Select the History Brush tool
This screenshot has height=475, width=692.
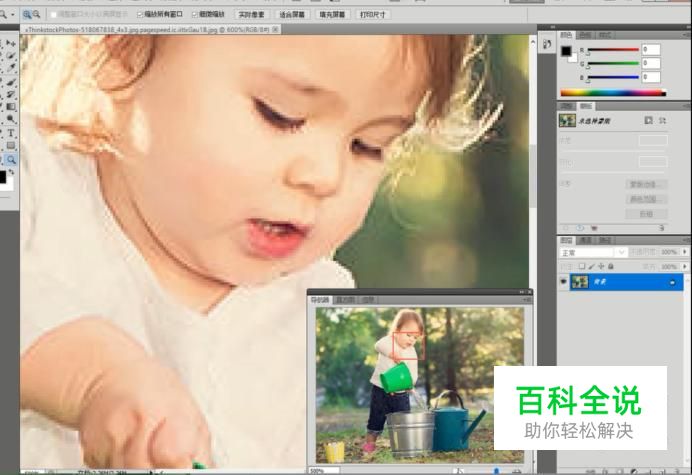click(11, 94)
